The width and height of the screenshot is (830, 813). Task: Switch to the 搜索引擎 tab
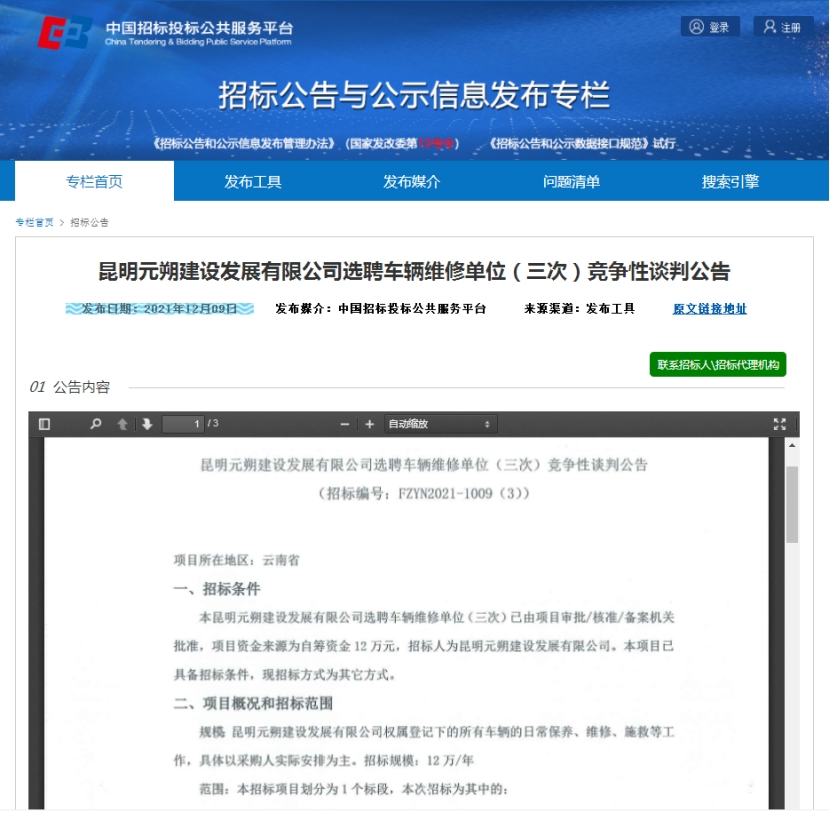point(730,181)
